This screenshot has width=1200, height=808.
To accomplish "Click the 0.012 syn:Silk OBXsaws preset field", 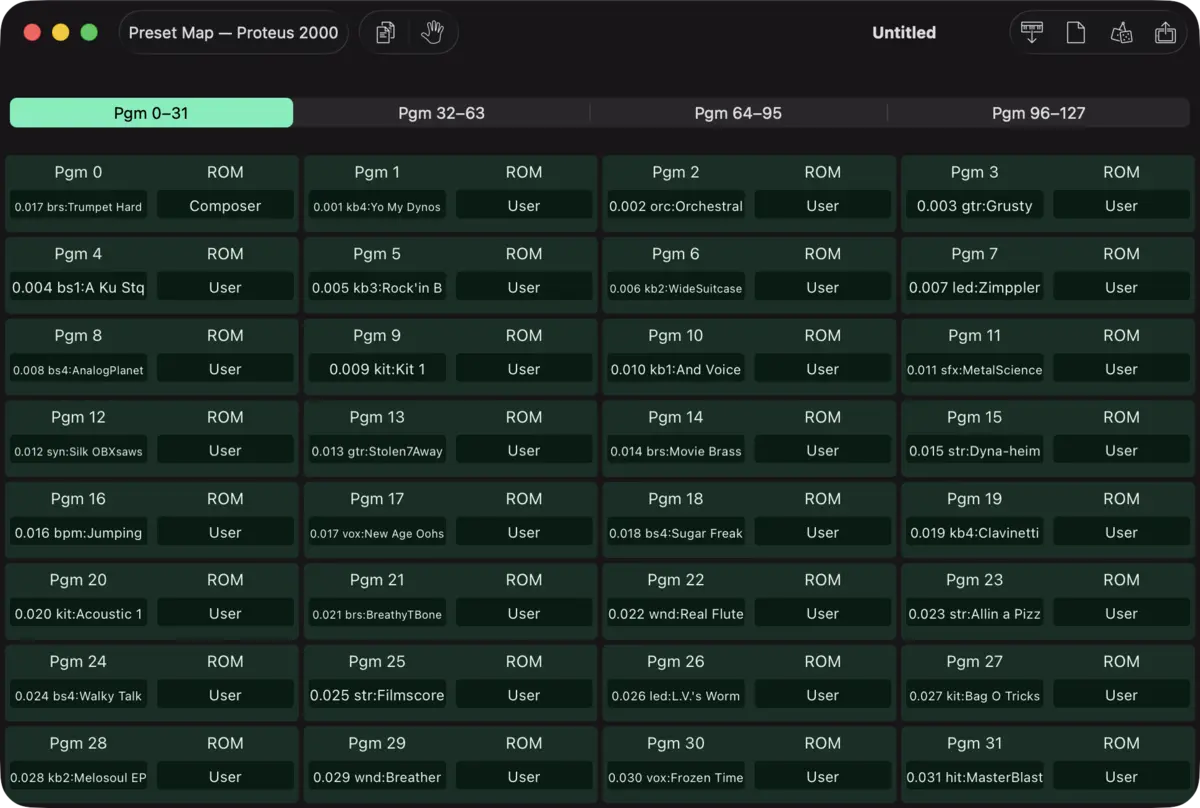I will 78,451.
